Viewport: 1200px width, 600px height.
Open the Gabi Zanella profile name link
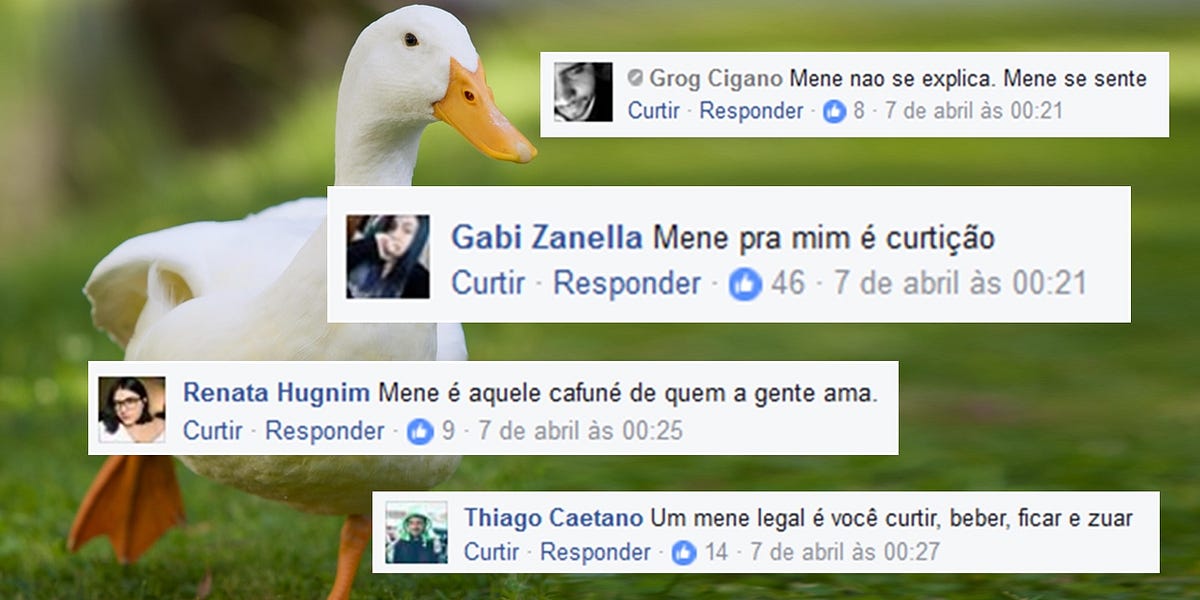coord(547,238)
